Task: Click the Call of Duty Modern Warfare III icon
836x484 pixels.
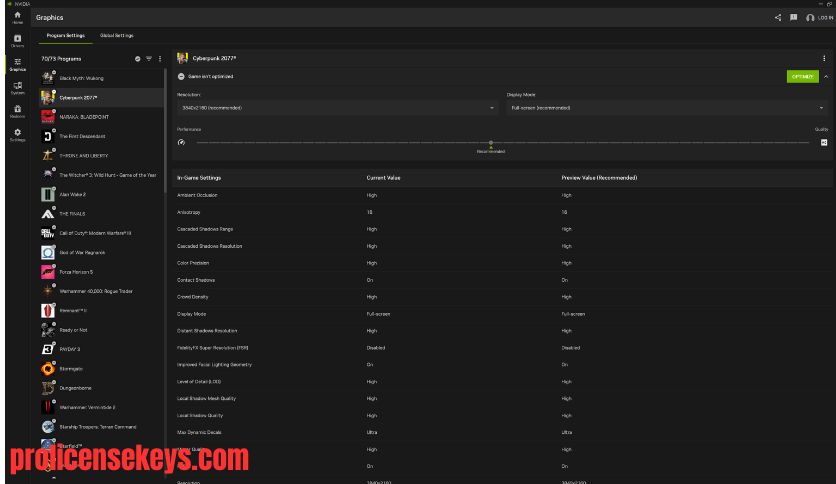Action: (48, 233)
